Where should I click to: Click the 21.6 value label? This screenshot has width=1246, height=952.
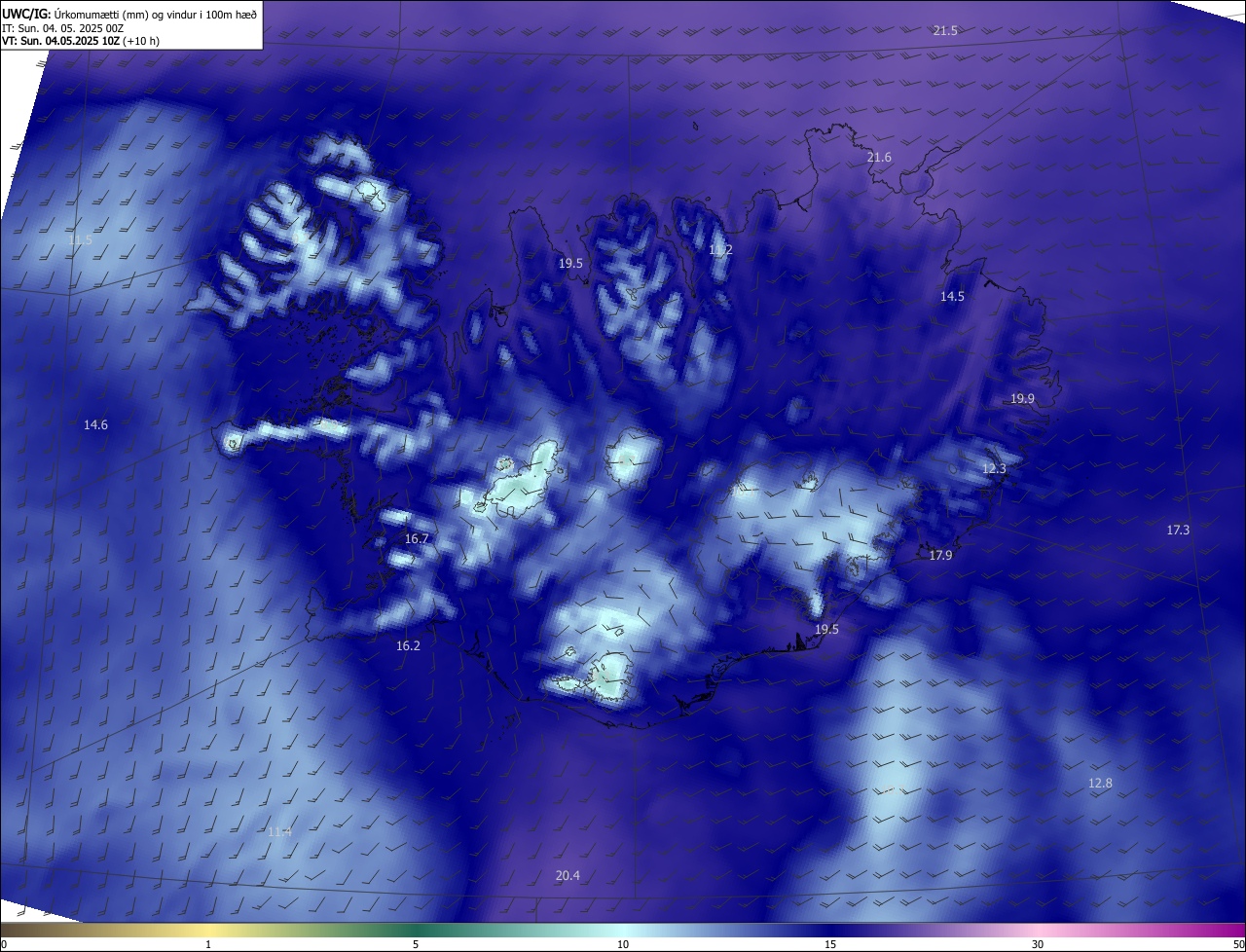click(x=879, y=157)
